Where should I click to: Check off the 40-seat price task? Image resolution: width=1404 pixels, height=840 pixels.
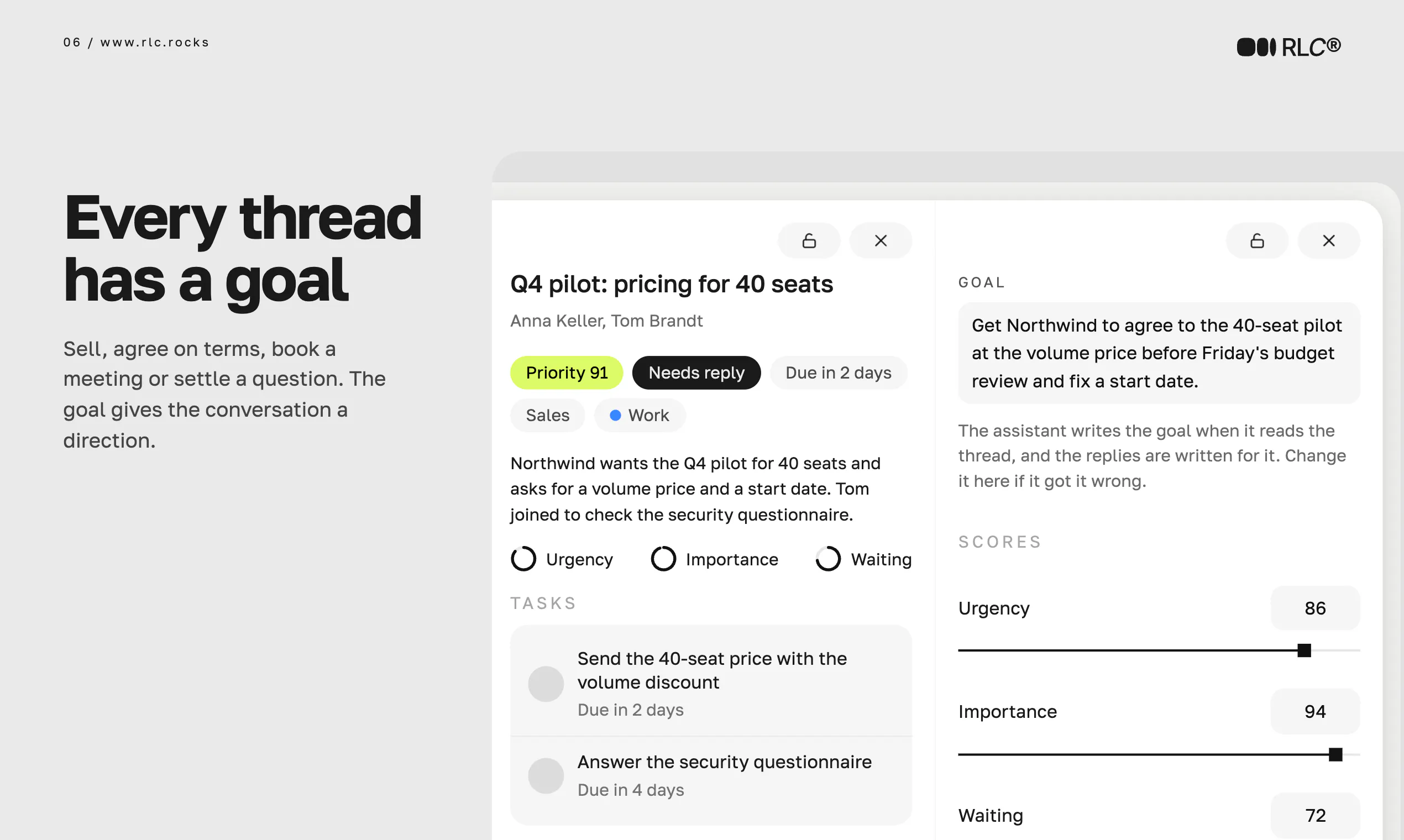pos(546,684)
